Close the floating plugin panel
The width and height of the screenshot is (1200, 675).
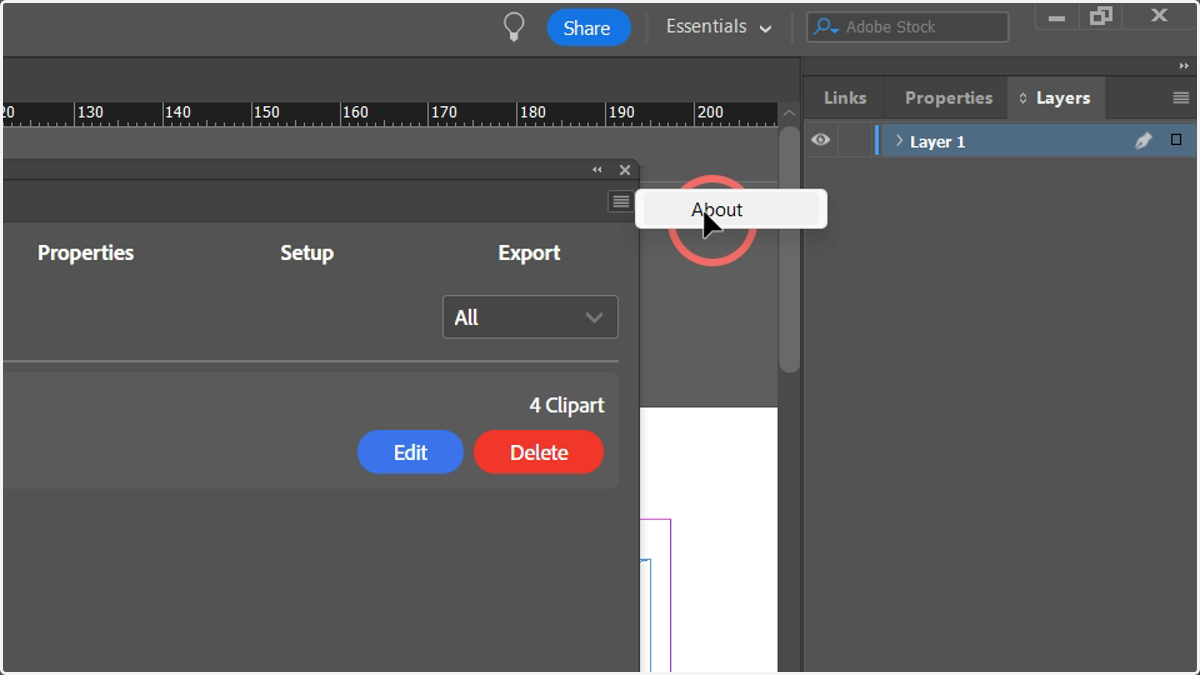[x=625, y=170]
